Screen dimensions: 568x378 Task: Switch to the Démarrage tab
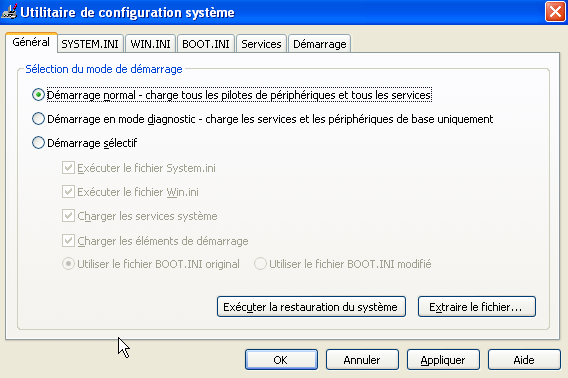click(320, 44)
